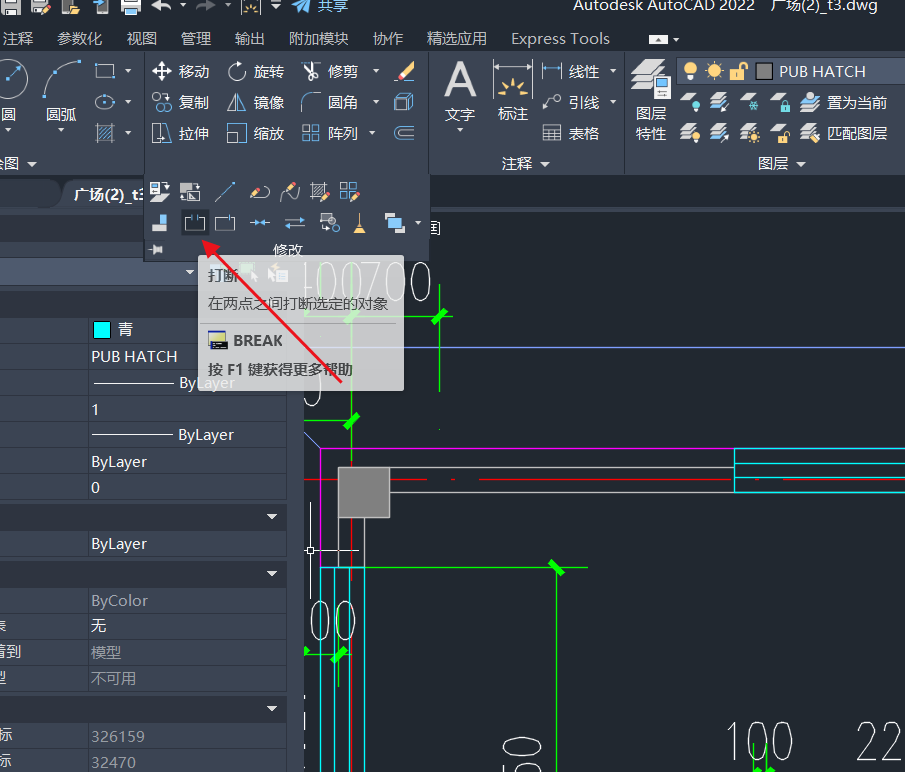Open the Layer Properties (图层特性) manager

[x=650, y=100]
